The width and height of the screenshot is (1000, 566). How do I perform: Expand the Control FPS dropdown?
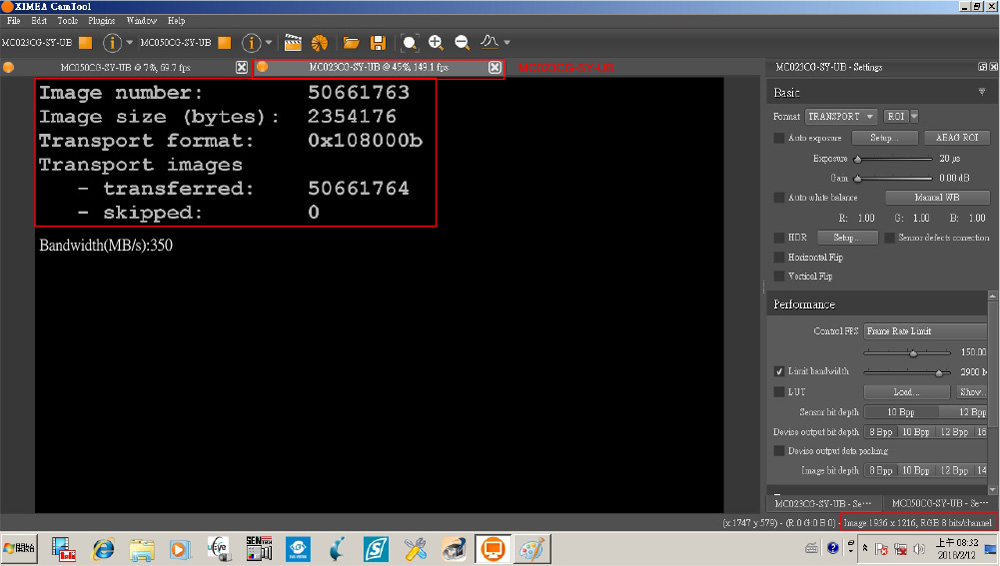pyautogui.click(x=924, y=331)
